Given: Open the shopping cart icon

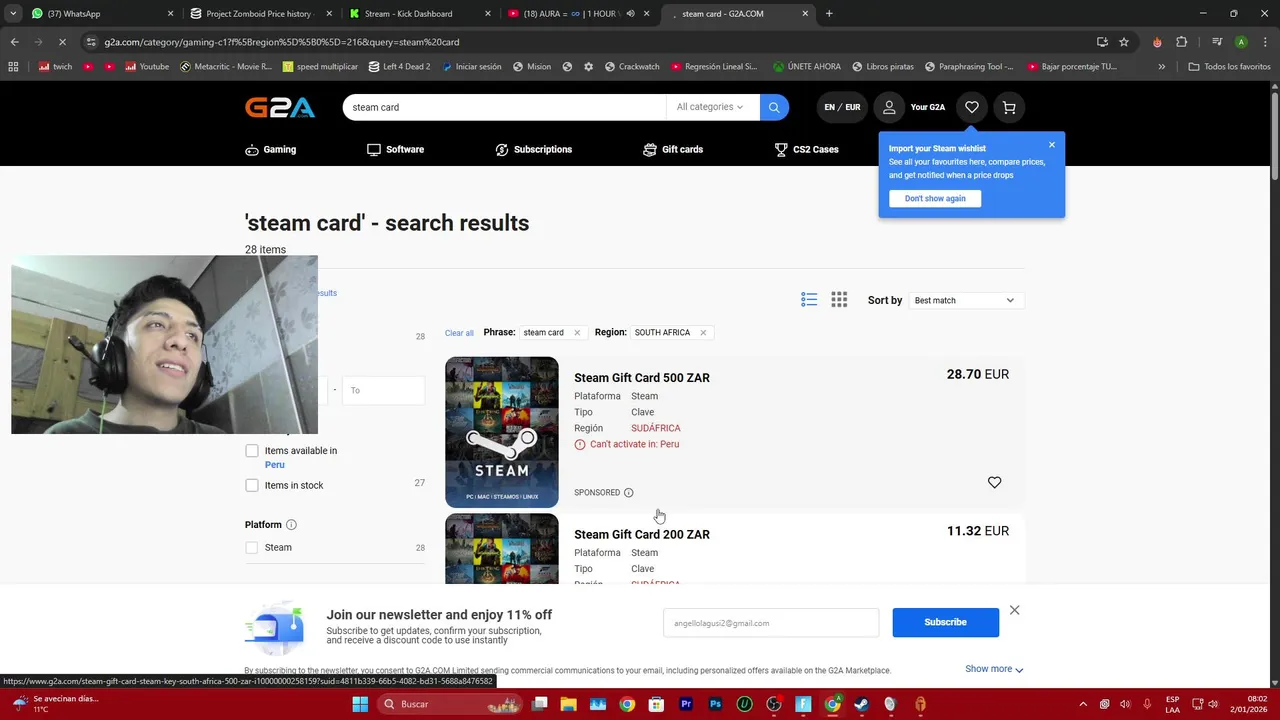Looking at the screenshot, I should tap(1009, 107).
